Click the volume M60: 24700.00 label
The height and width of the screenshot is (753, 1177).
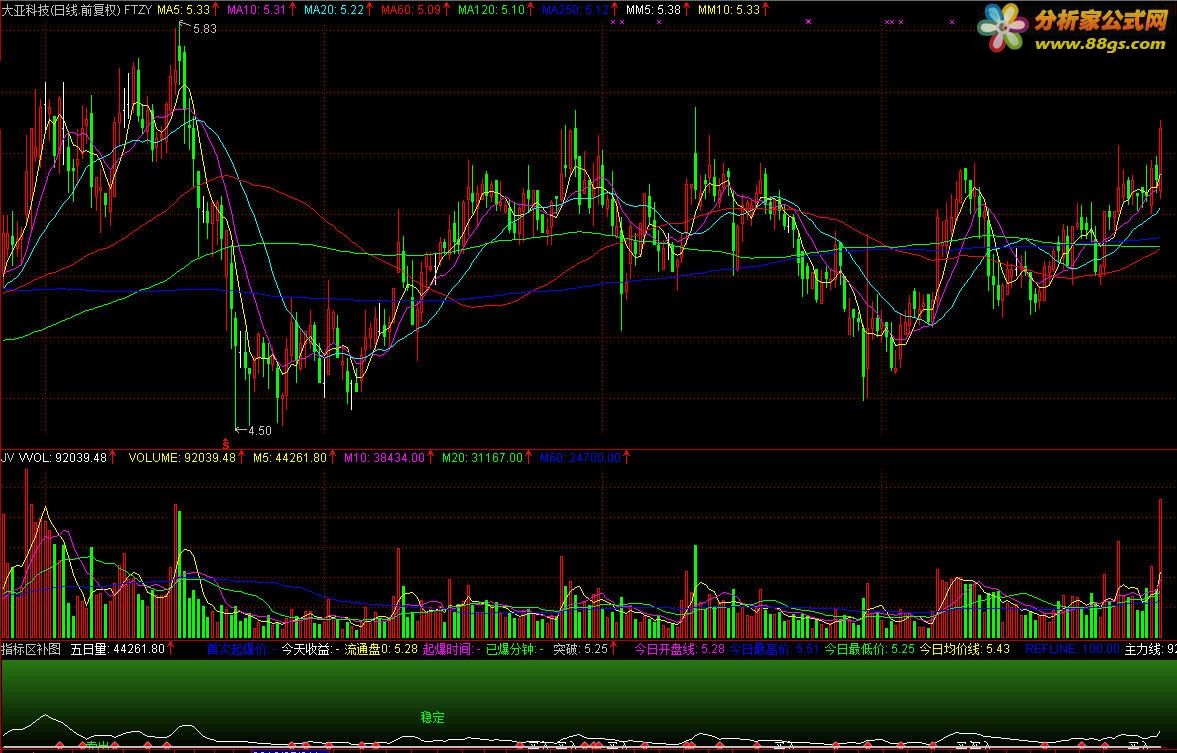tap(579, 457)
